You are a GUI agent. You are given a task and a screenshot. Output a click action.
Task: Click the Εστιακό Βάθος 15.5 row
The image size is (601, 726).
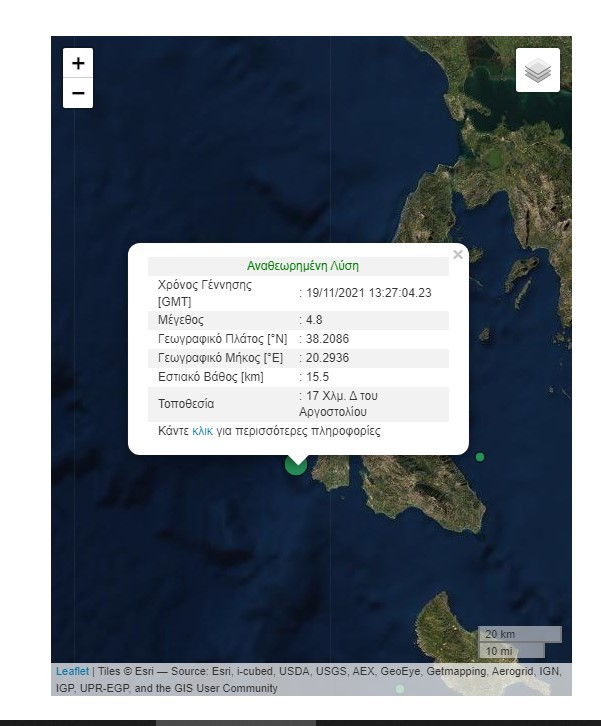[x=298, y=377]
